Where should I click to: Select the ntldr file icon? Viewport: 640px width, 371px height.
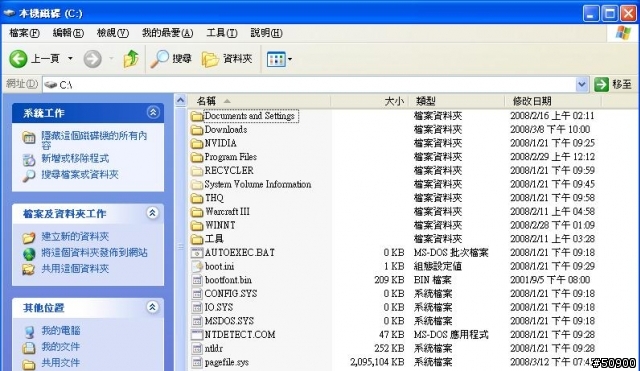coord(197,349)
